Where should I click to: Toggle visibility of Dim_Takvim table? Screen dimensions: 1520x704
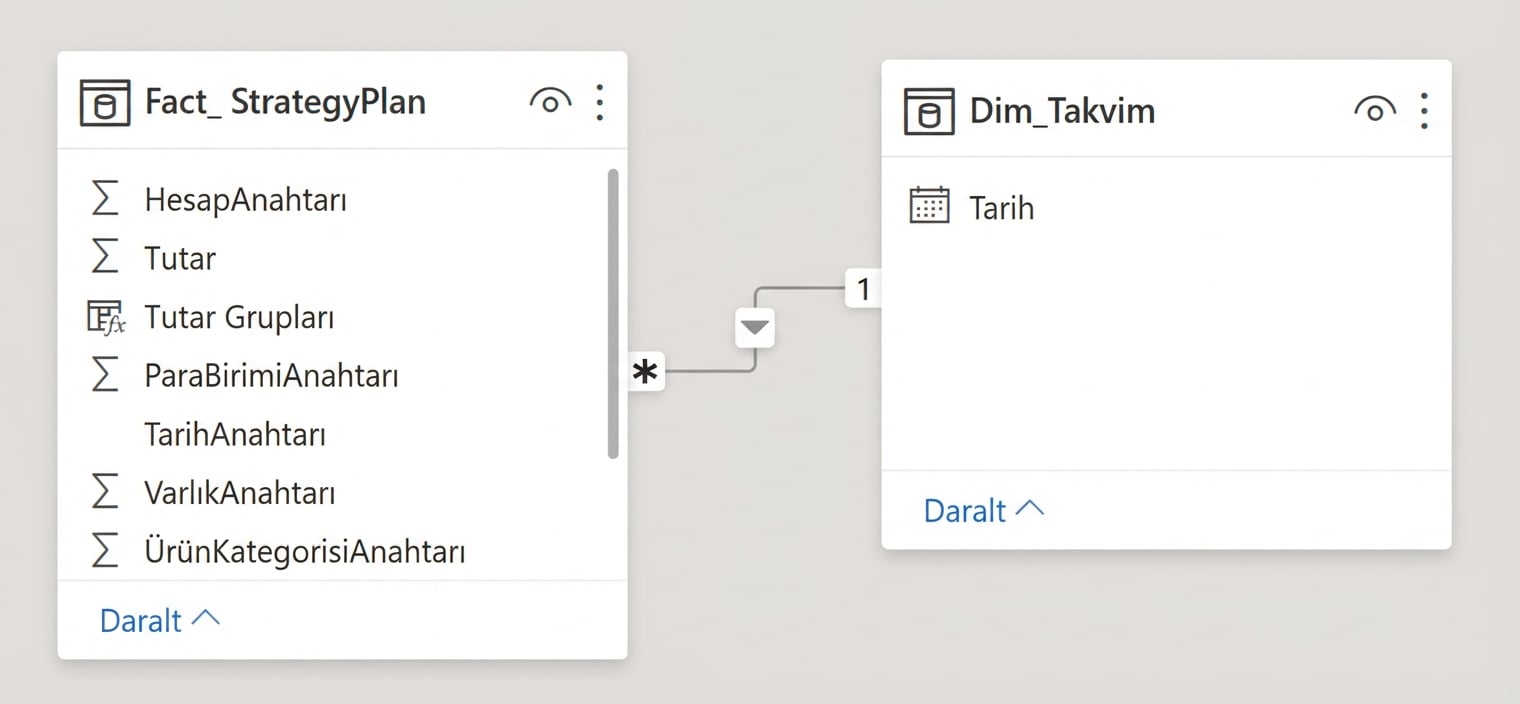1374,111
